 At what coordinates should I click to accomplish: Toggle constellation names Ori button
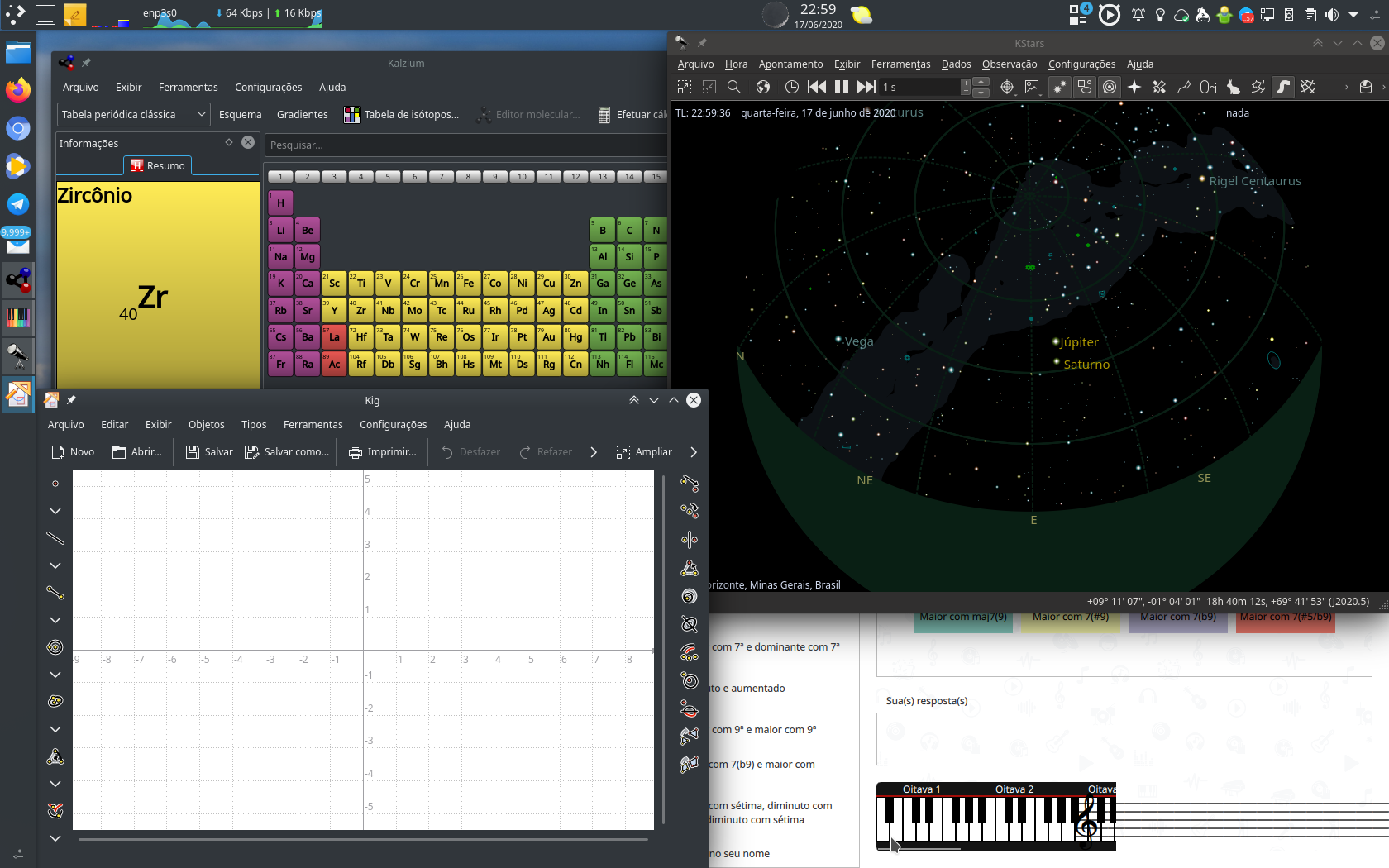click(1209, 87)
